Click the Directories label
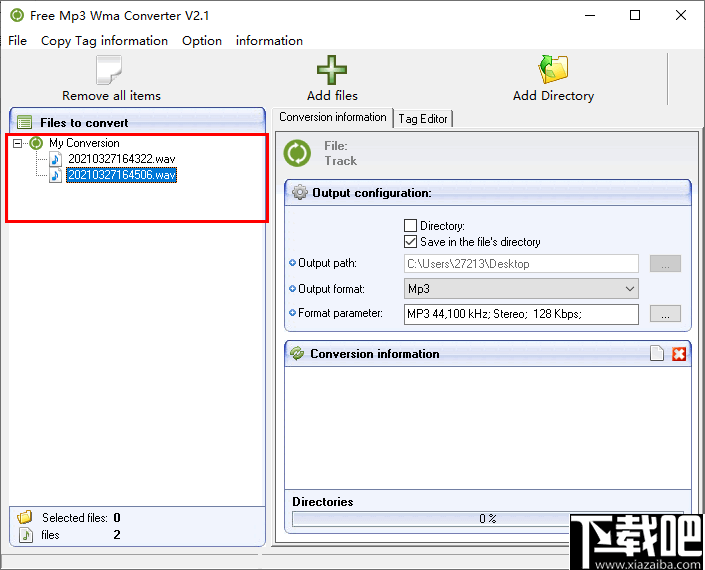This screenshot has height=570, width=705. (323, 502)
